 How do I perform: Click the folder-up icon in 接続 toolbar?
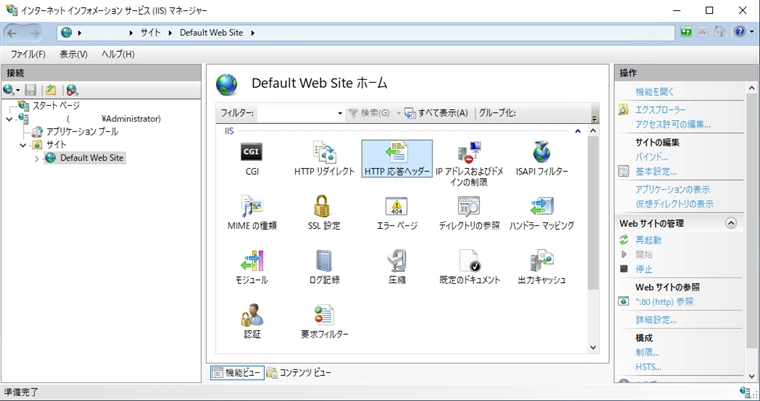(x=51, y=90)
